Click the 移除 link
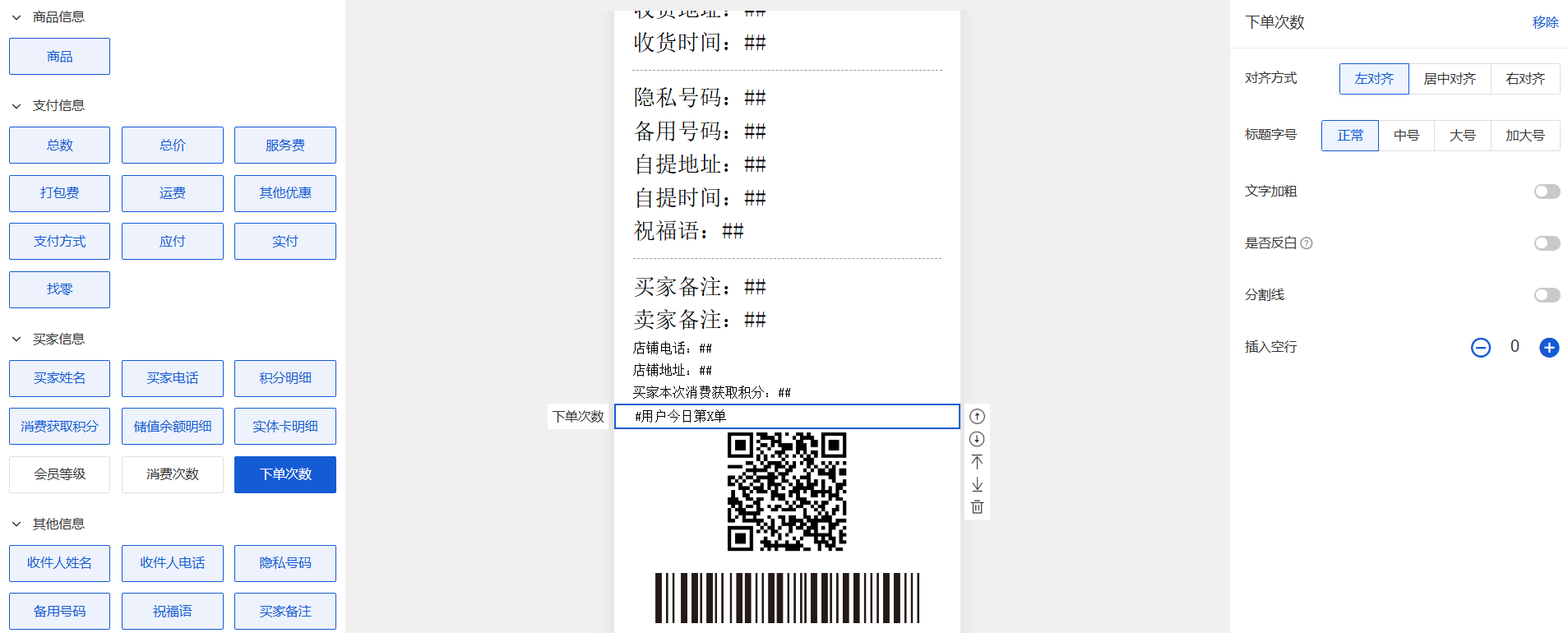Viewport: 1568px width, 633px height. (1545, 23)
